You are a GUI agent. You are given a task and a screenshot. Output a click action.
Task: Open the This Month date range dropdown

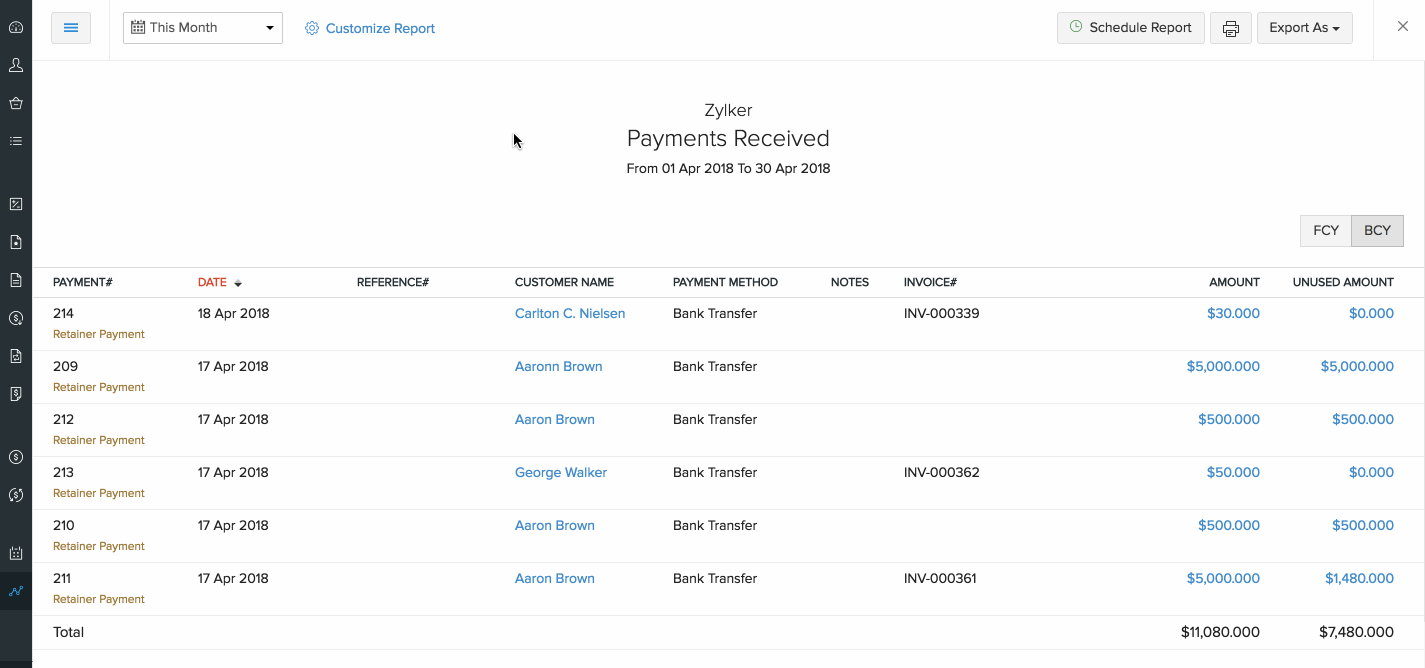tap(203, 28)
